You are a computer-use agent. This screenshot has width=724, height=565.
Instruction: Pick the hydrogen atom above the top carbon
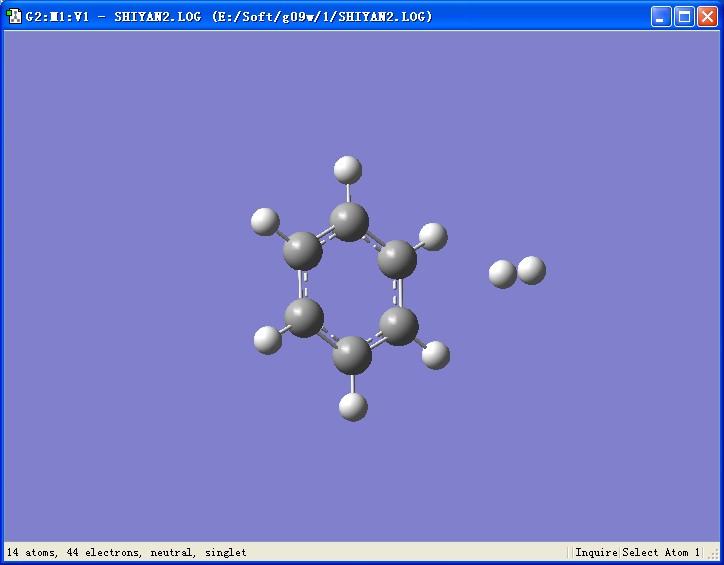coord(348,169)
